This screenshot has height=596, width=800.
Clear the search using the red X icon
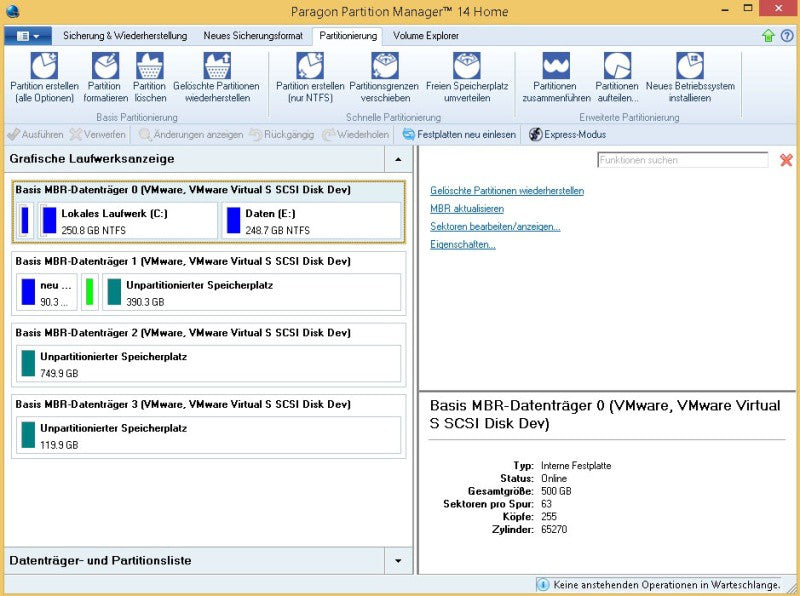click(x=786, y=160)
